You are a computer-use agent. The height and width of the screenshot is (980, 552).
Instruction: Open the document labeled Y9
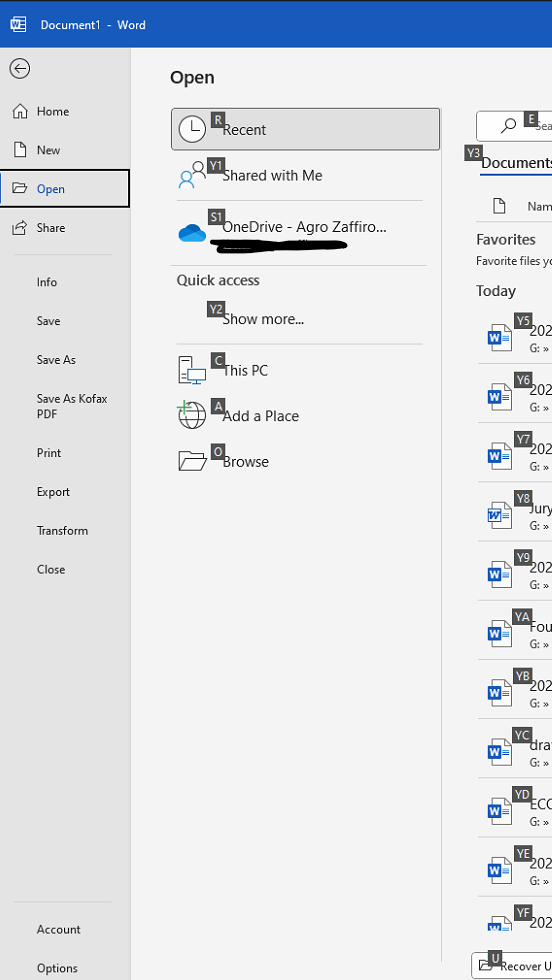(515, 574)
